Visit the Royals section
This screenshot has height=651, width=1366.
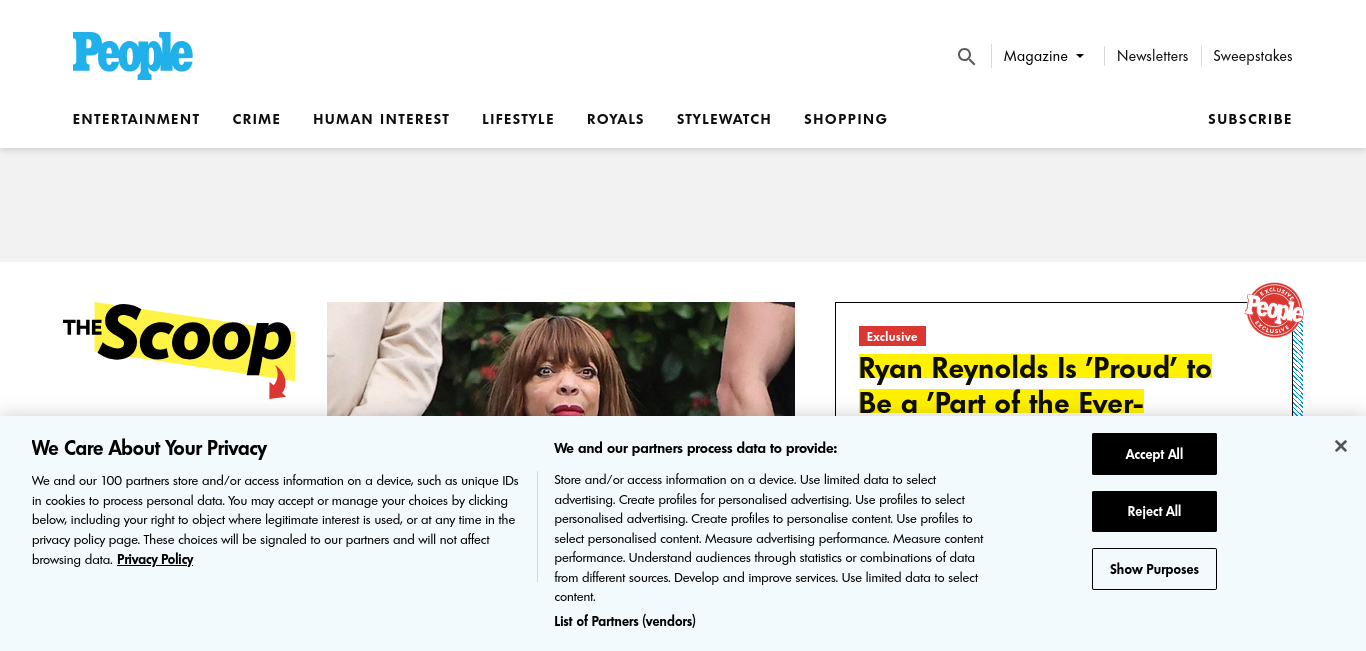click(x=615, y=119)
